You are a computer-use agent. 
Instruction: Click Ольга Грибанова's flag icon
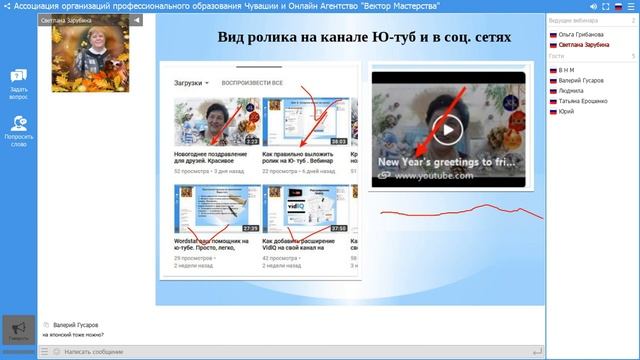[553, 35]
